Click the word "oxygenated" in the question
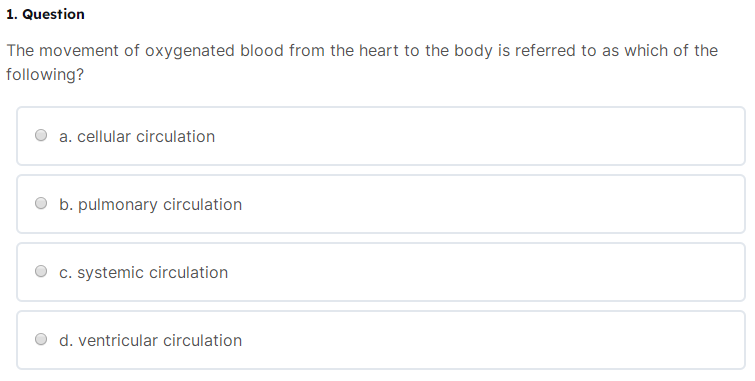755x381 pixels. coord(190,51)
